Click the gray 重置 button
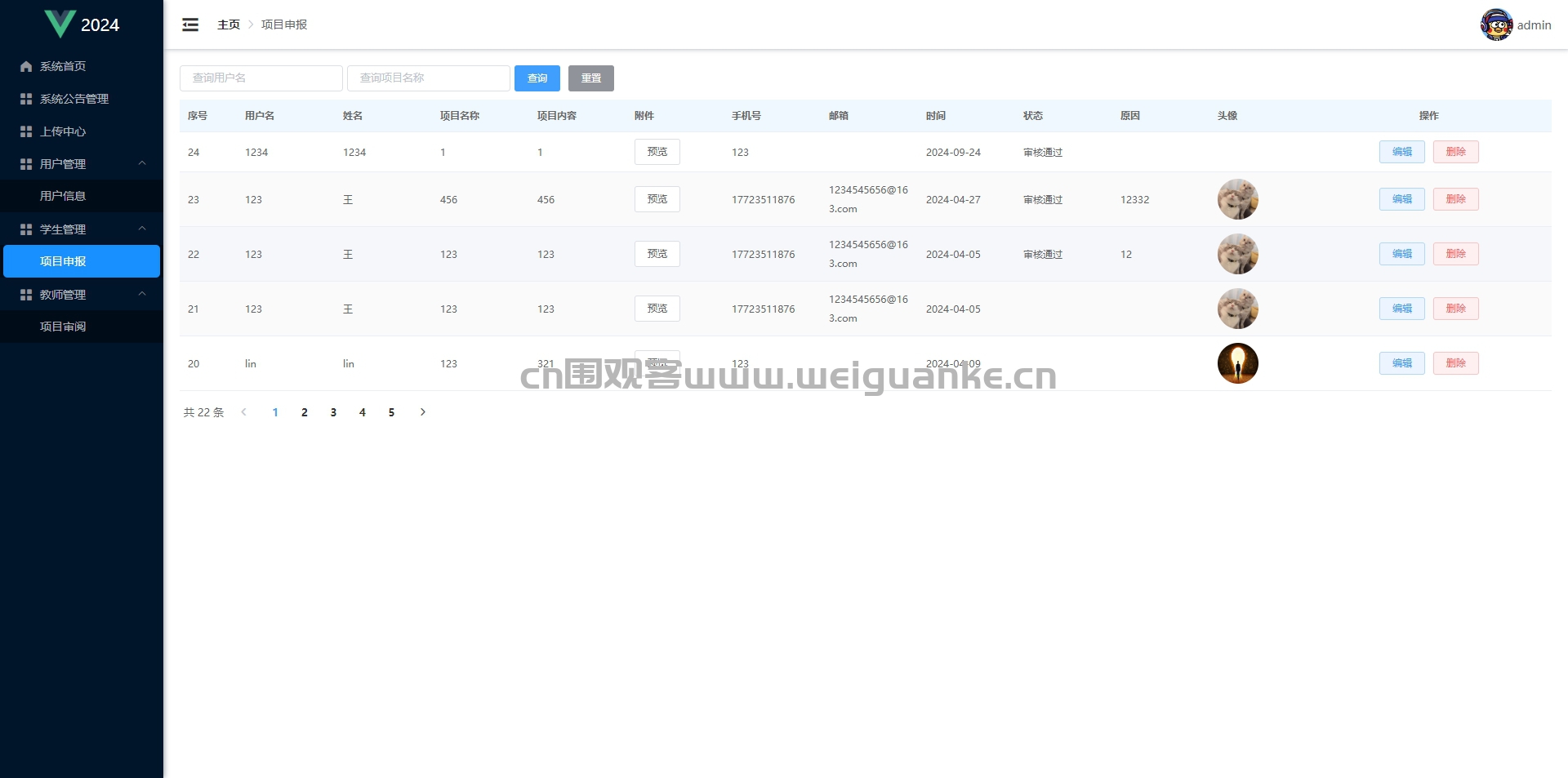This screenshot has height=778, width=1568. click(x=591, y=78)
